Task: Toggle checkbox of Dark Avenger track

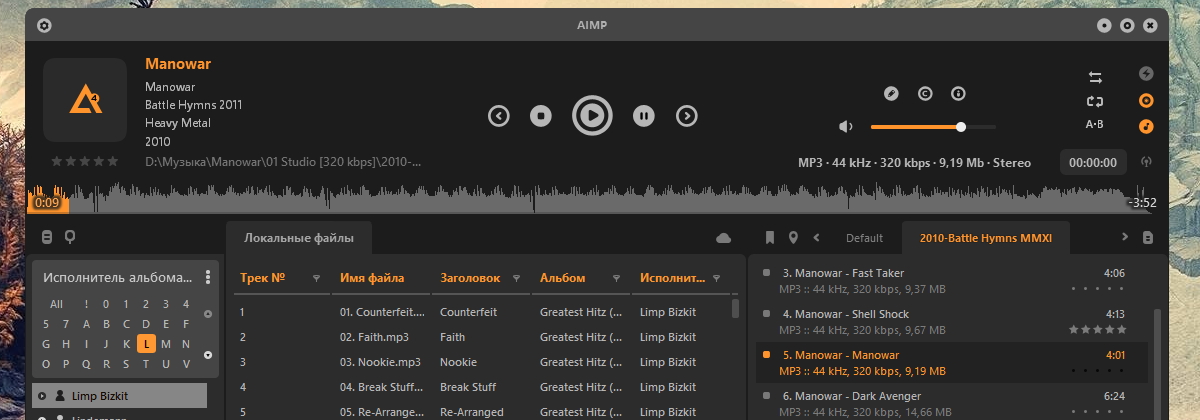Action: [766, 395]
